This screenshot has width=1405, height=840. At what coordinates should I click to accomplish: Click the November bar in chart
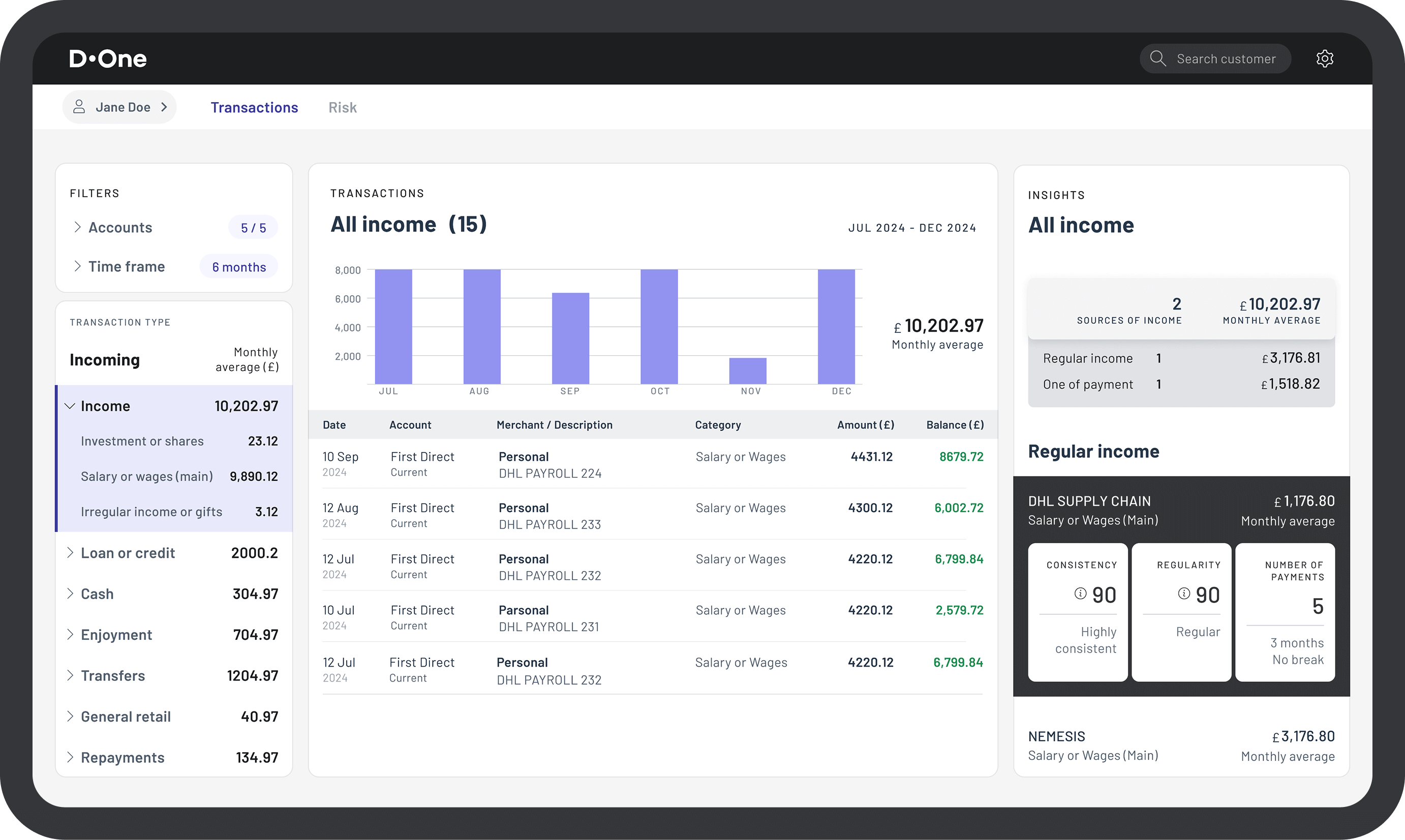pos(747,371)
